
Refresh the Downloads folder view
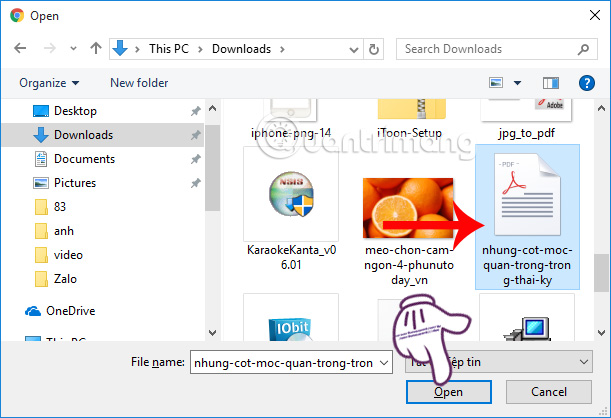(373, 49)
